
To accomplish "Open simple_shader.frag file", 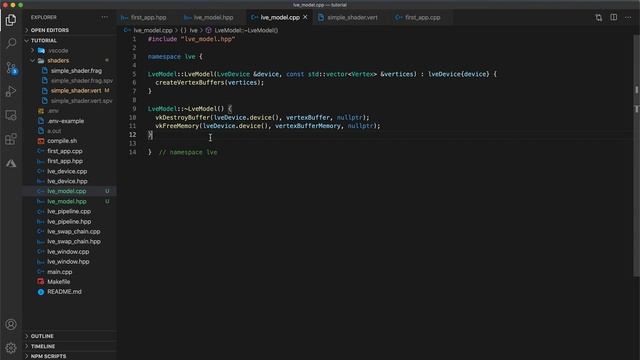I will point(76,71).
